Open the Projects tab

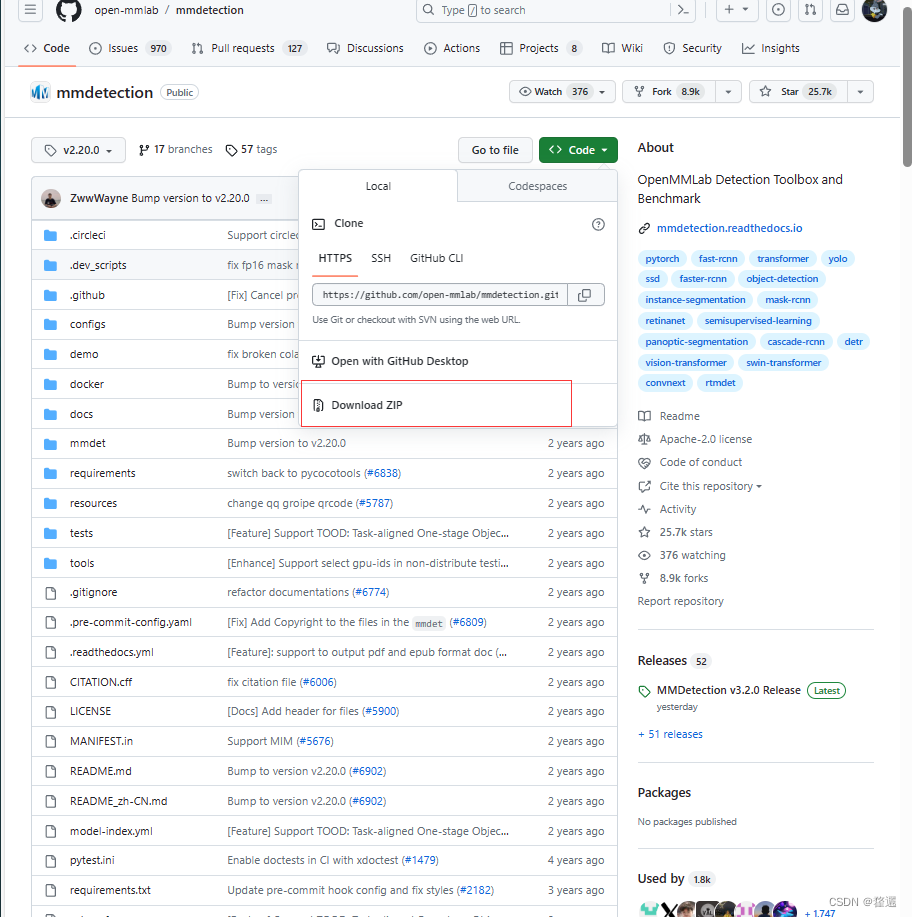[x=541, y=48]
